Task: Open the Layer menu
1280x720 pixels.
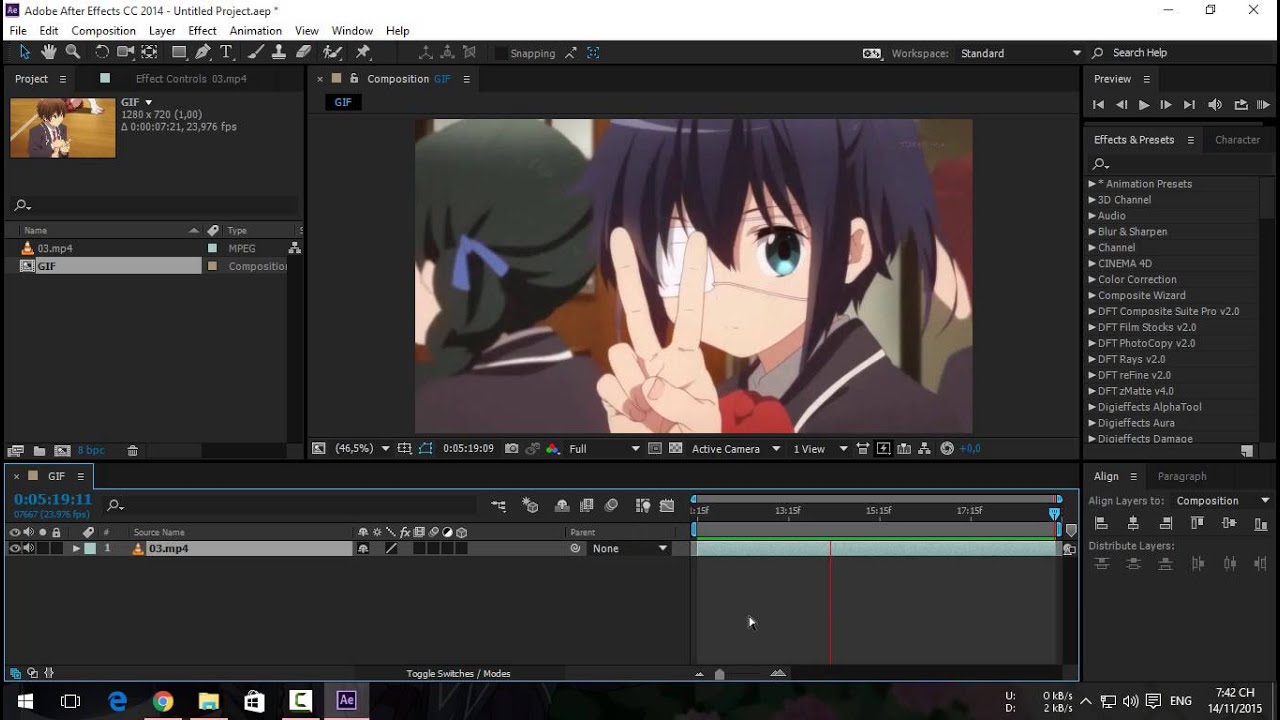Action: 162,31
